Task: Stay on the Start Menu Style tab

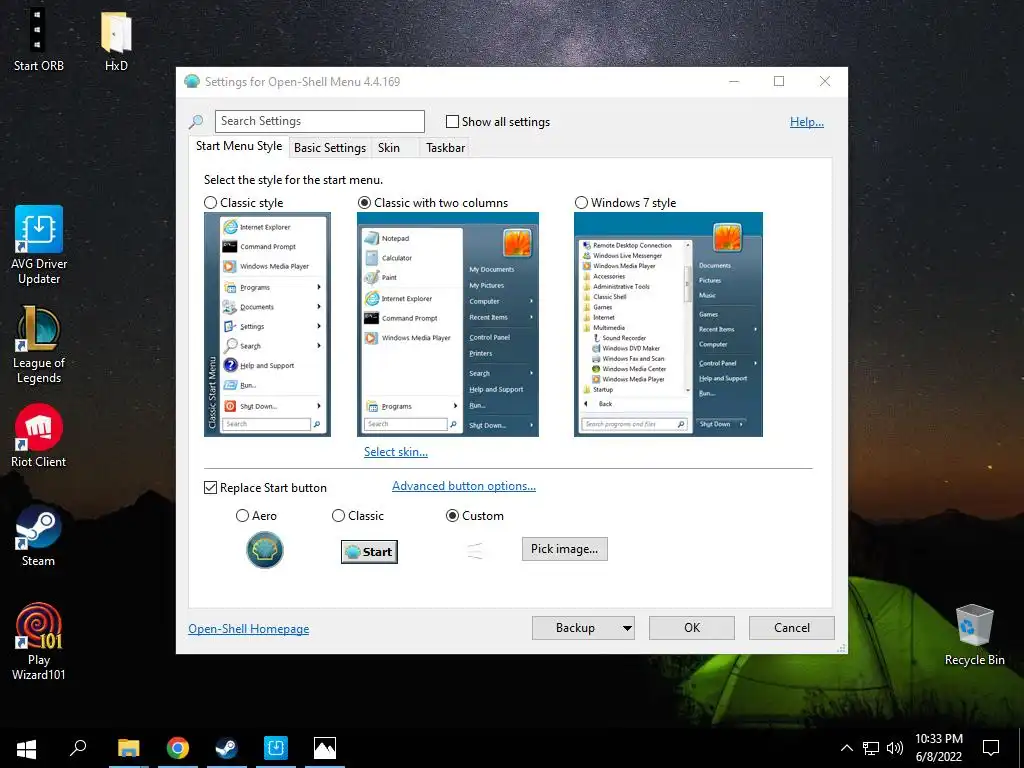Action: (x=239, y=146)
